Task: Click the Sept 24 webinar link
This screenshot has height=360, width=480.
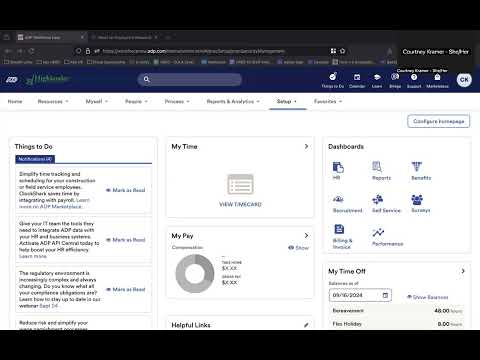Action: tap(49, 306)
